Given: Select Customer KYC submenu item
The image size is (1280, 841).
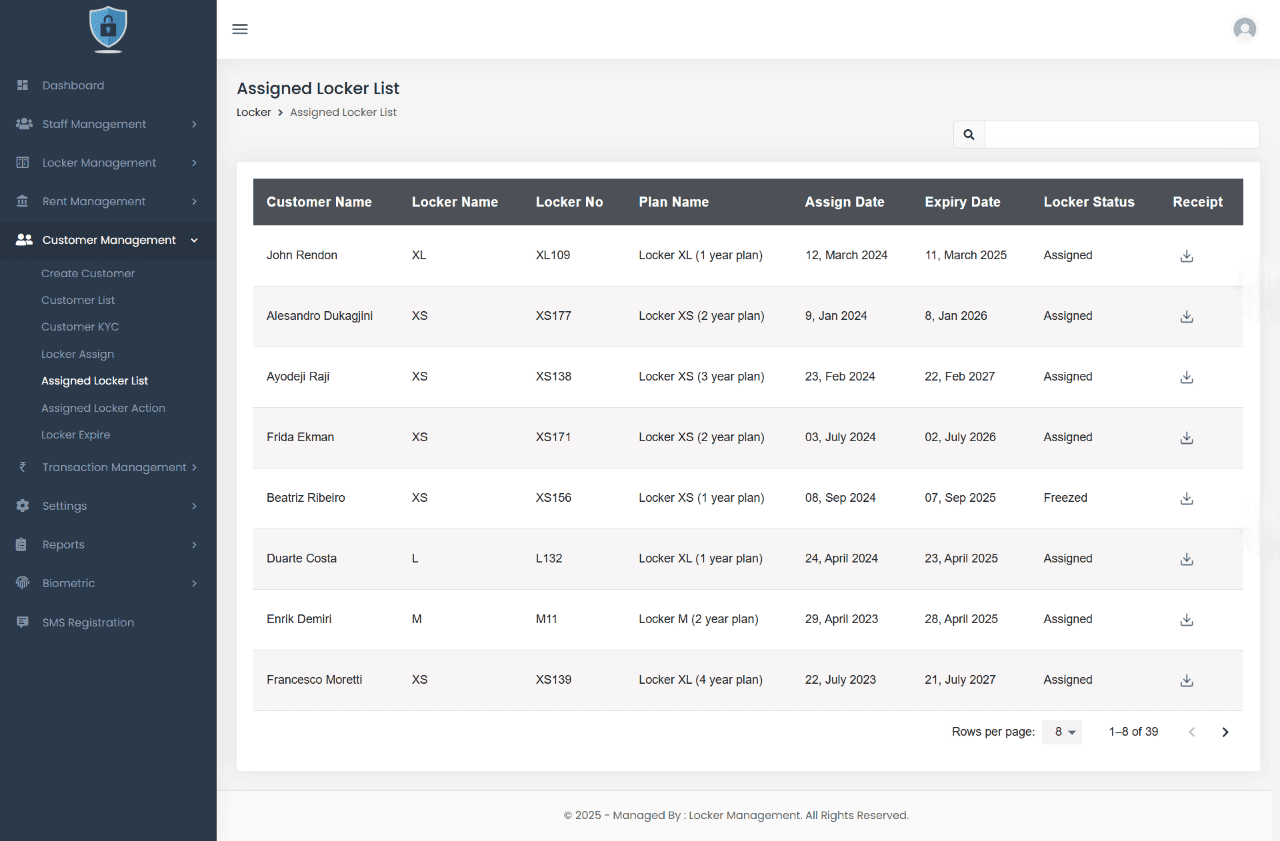Looking at the screenshot, I should tap(80, 327).
